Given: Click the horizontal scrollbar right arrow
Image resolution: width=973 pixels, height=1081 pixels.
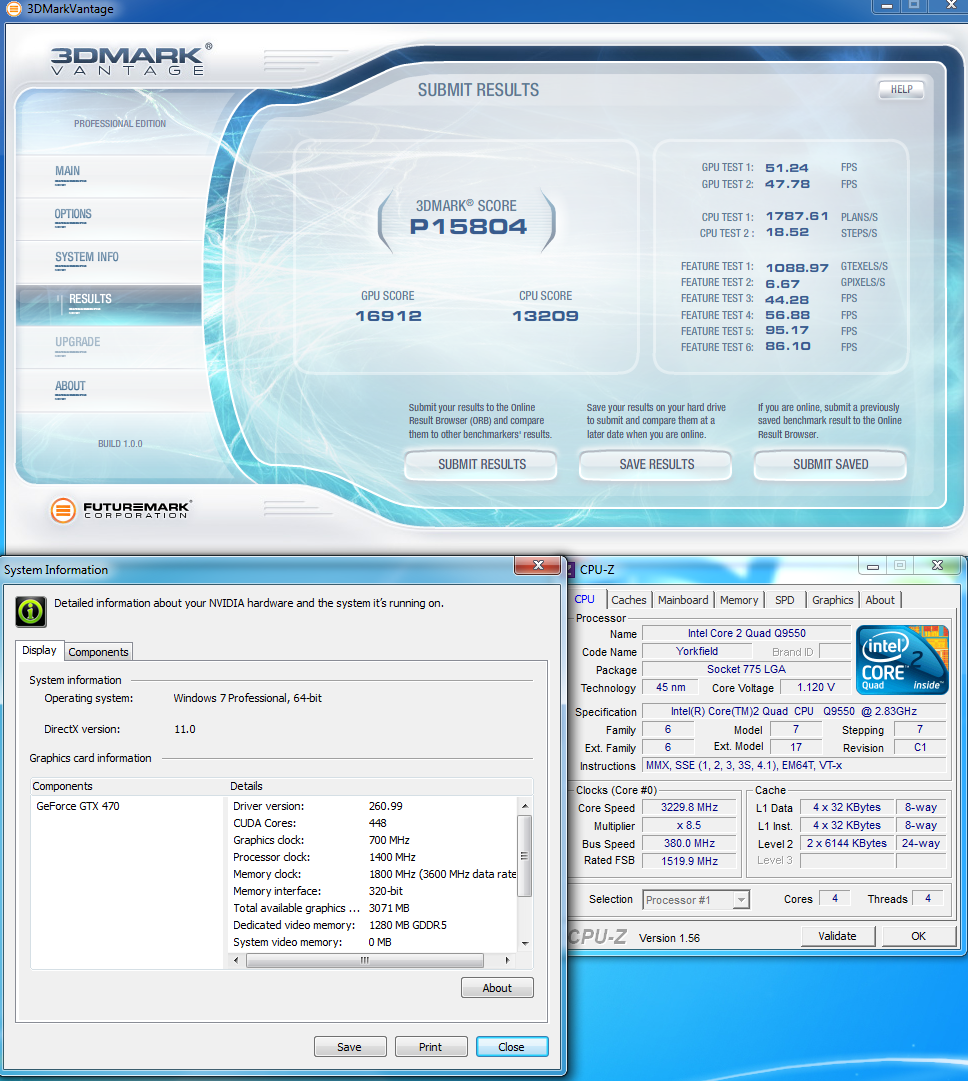Looking at the screenshot, I should pyautogui.click(x=508, y=960).
